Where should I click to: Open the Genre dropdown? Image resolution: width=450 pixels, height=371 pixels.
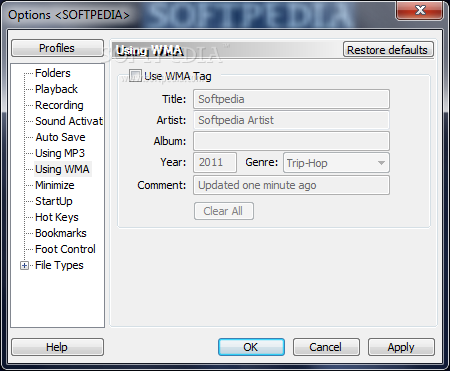pos(336,163)
